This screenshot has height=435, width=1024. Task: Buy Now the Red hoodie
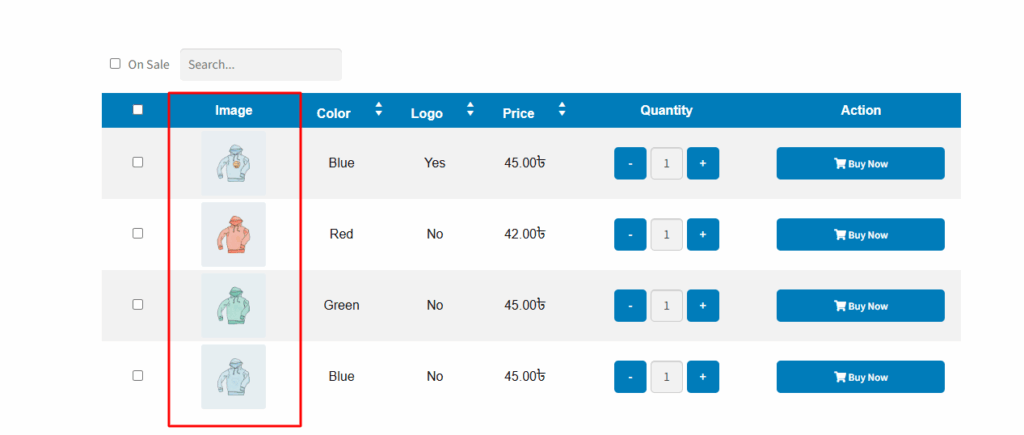(x=860, y=234)
